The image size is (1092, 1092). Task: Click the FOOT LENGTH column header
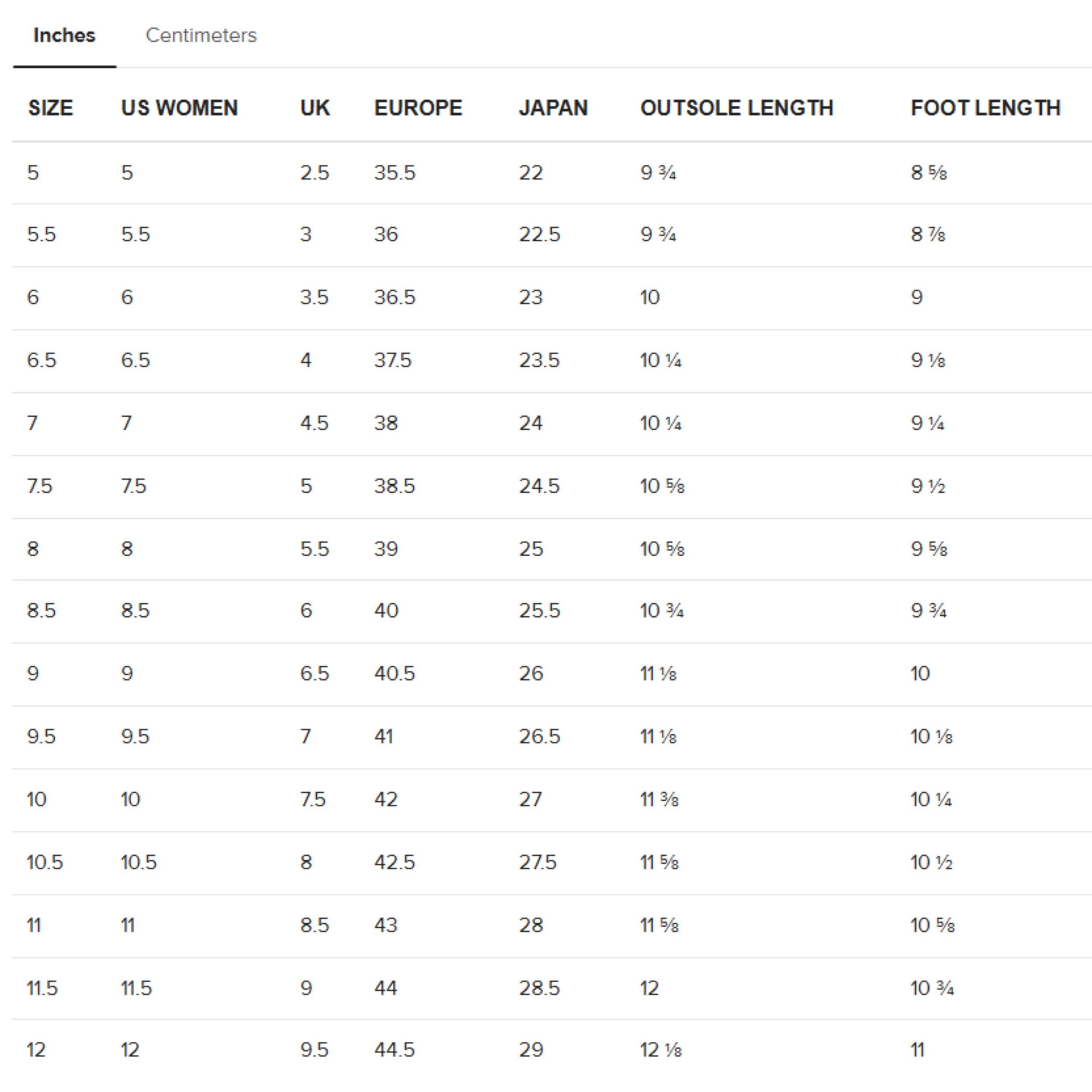pyautogui.click(x=986, y=108)
